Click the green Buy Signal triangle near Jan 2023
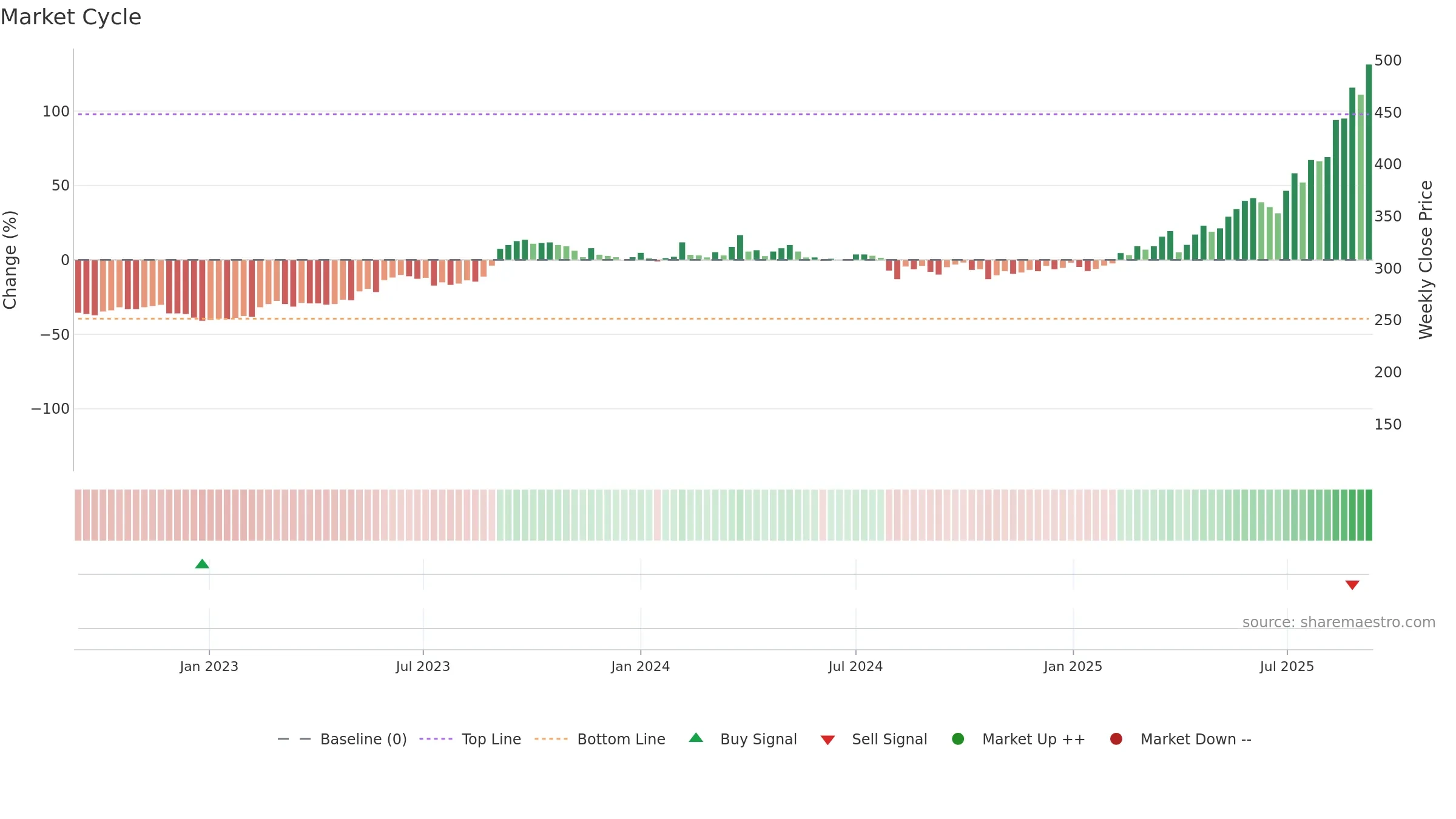Screen dimensions: 1456x819 coord(202,564)
